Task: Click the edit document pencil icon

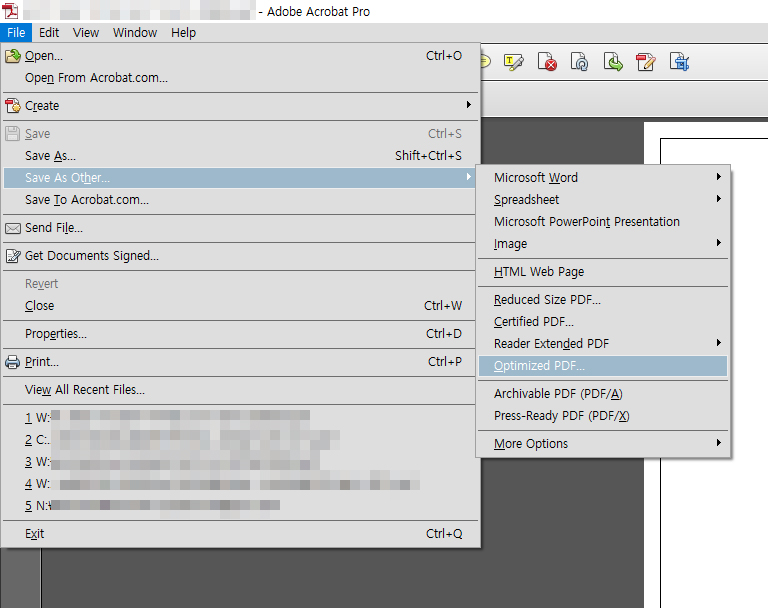Action: (646, 62)
